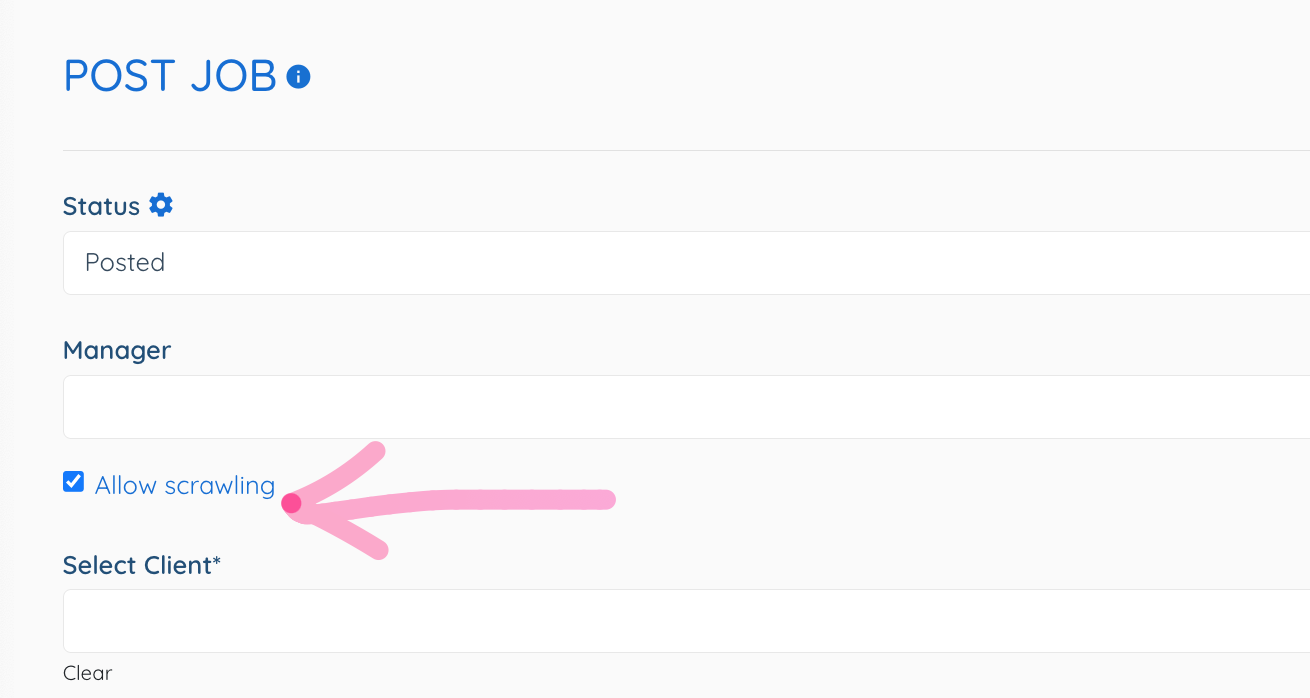Click the Allow scrawling label text
The height and width of the screenshot is (698, 1310).
click(185, 485)
